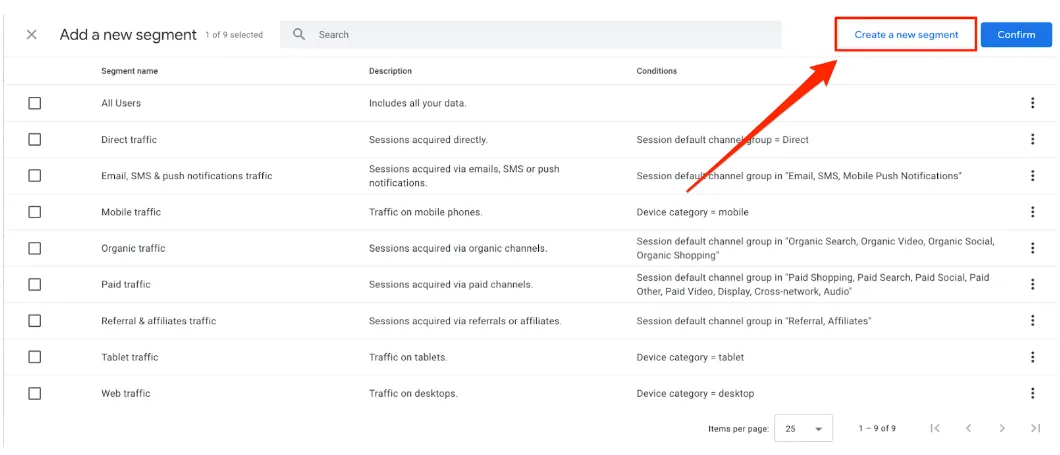Screen dimensions: 1060x455
Task: Open more options for All Users segment
Action: [x=1032, y=103]
